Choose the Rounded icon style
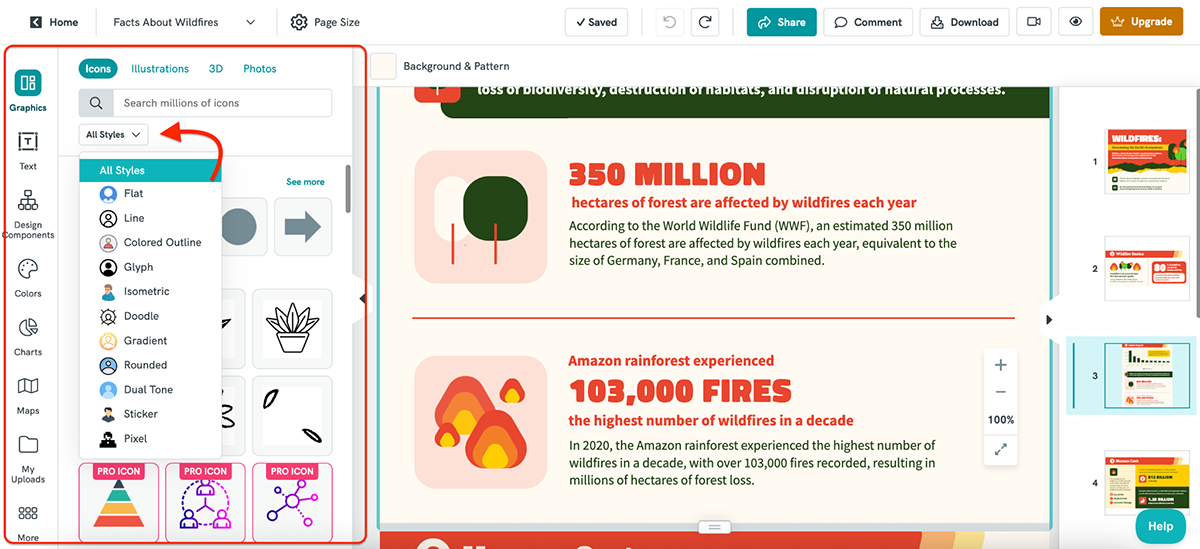 click(x=150, y=365)
